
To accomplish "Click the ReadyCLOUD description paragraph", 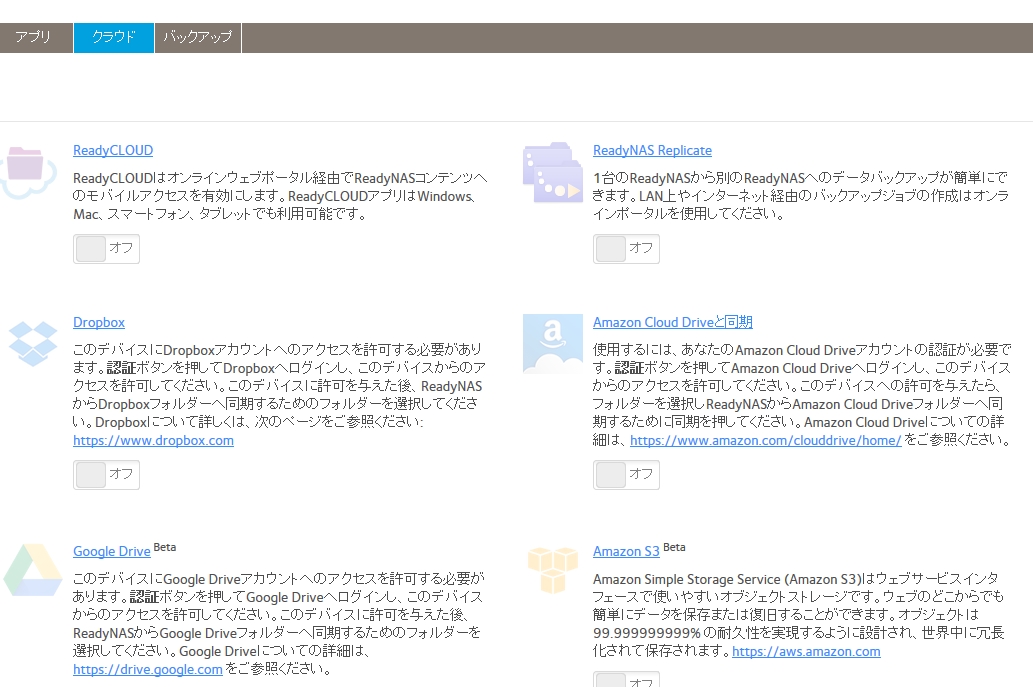I will (280, 196).
